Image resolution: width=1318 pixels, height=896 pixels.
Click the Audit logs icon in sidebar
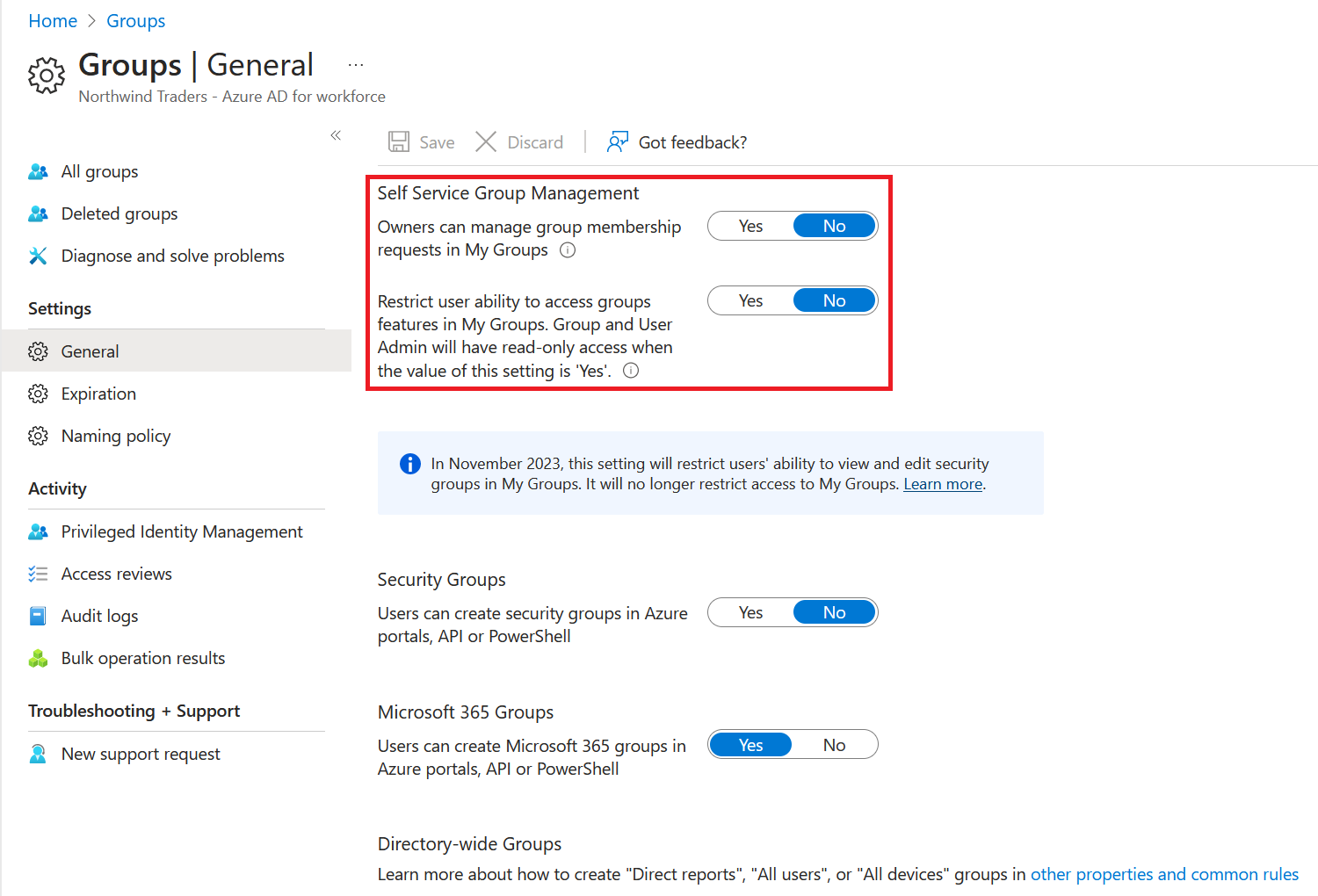click(x=38, y=617)
